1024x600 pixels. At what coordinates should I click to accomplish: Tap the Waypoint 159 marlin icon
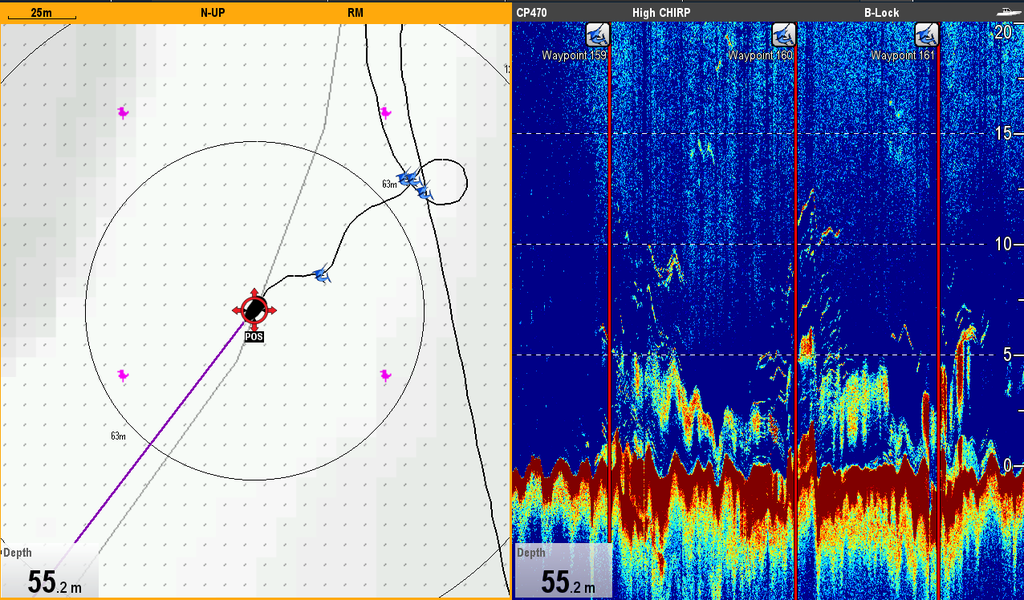[597, 35]
